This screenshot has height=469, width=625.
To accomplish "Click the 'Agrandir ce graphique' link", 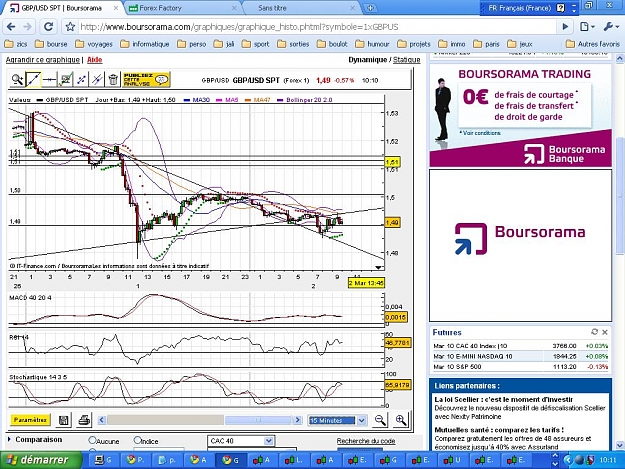I will point(43,60).
